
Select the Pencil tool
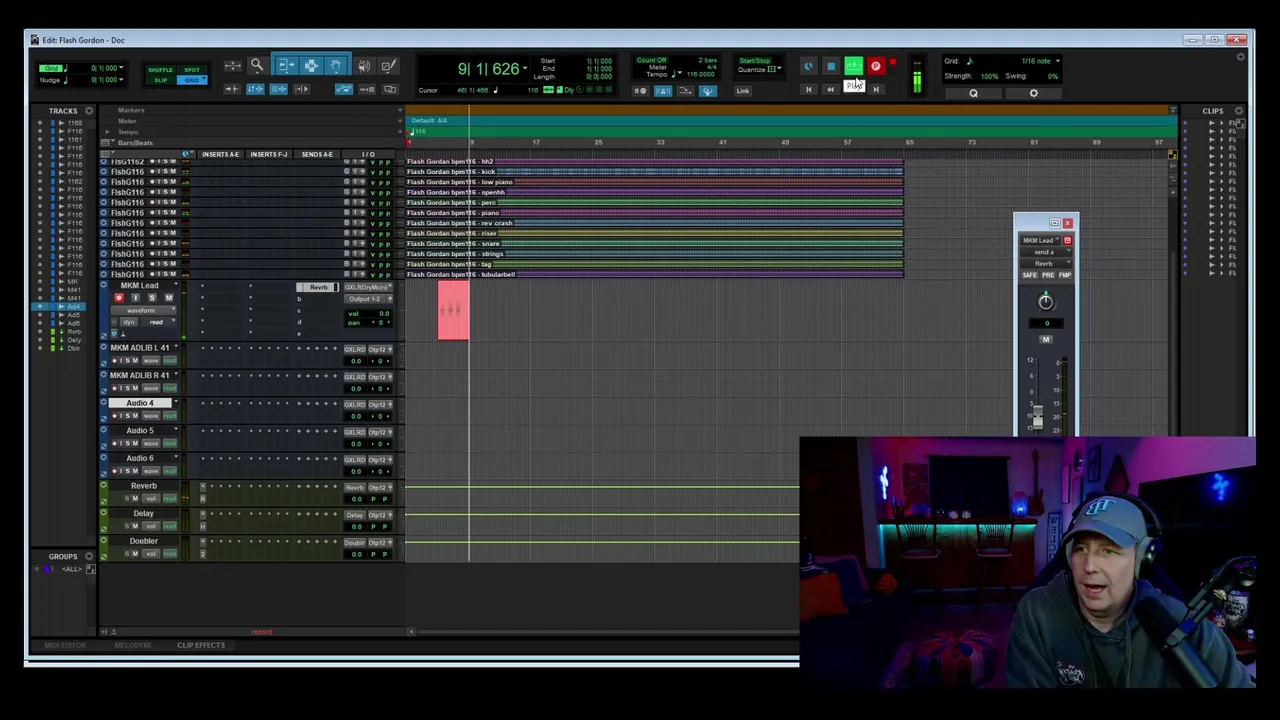(x=388, y=66)
